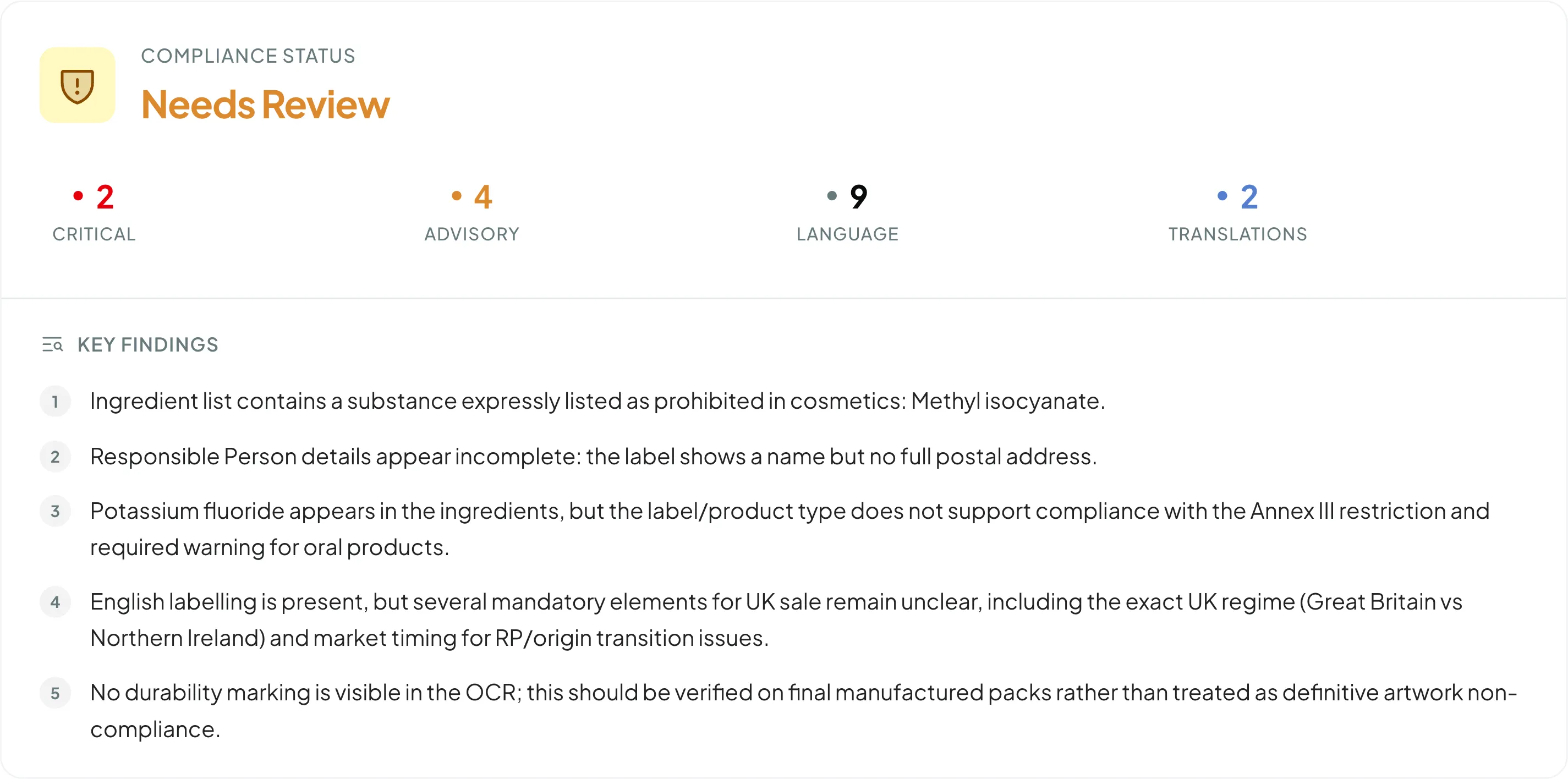The image size is (1568, 779).
Task: Click the number 3 finding badge
Action: (56, 511)
